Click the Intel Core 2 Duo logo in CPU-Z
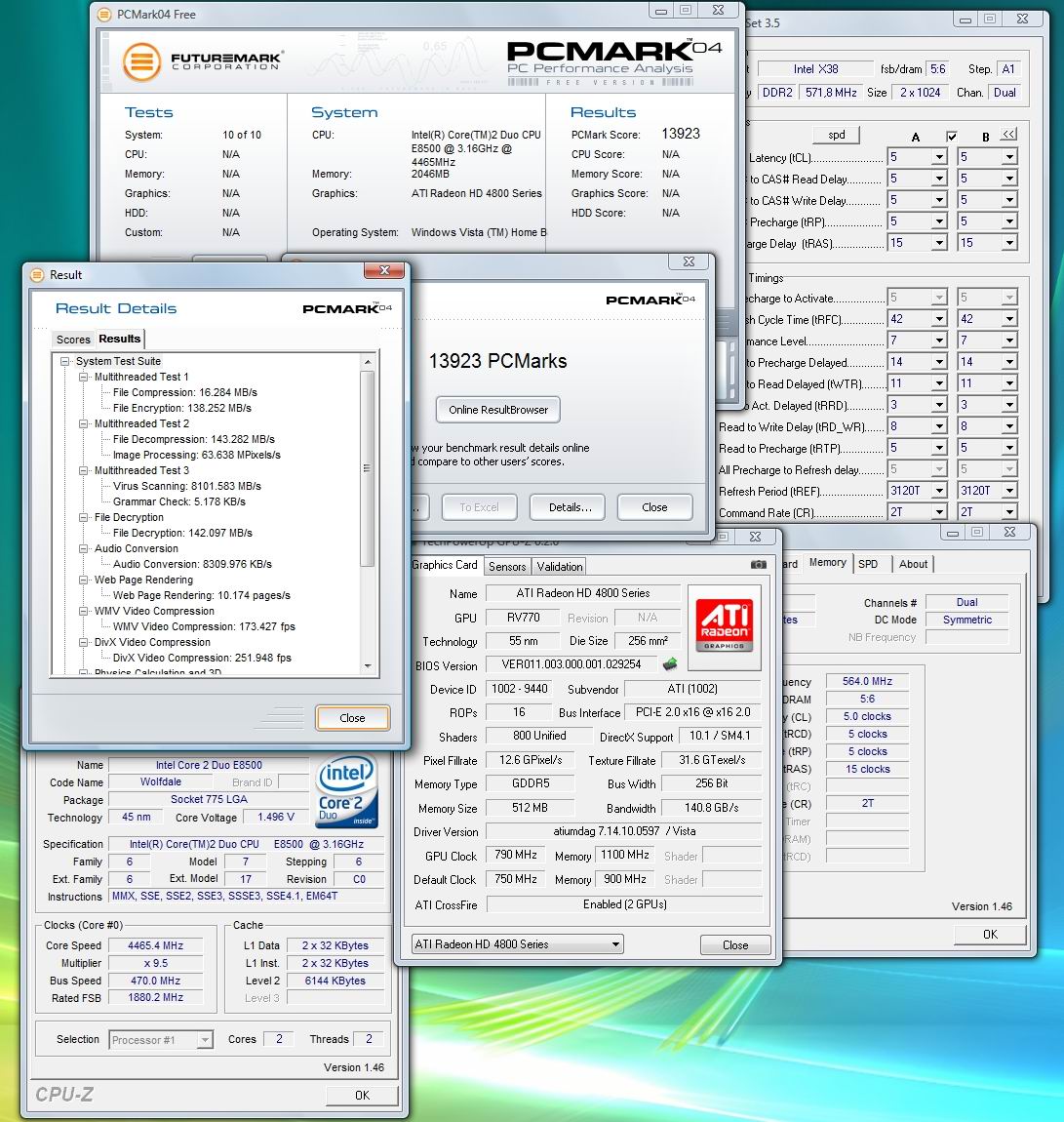1064x1122 pixels. pyautogui.click(x=346, y=792)
